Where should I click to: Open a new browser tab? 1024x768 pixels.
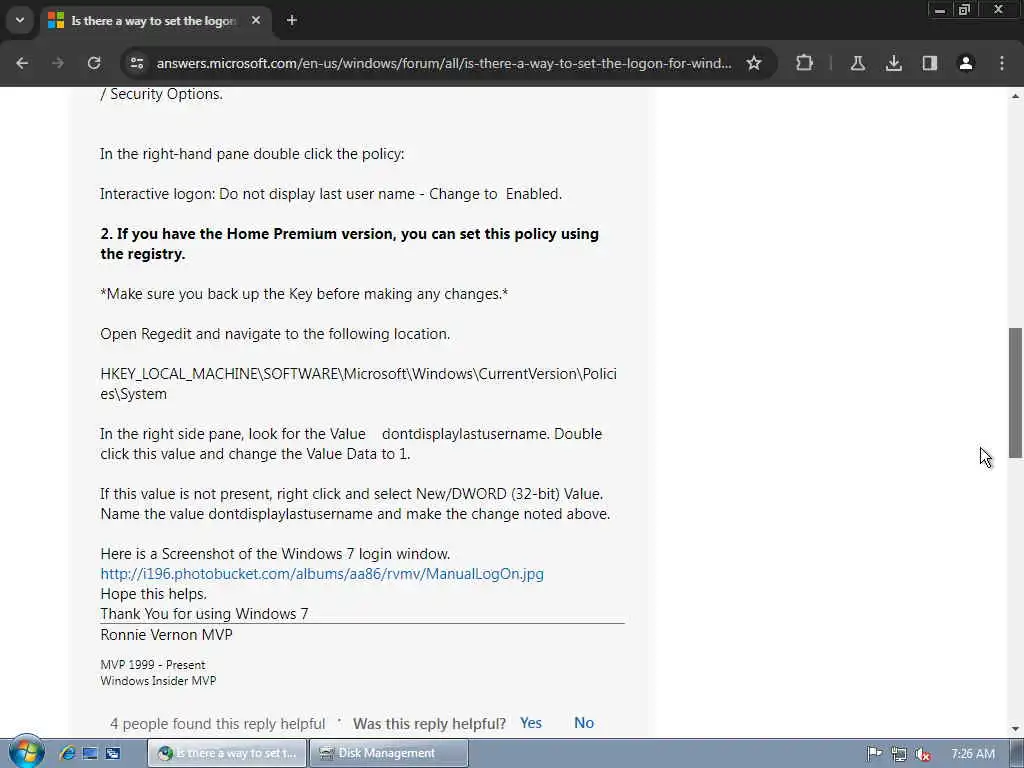[292, 20]
